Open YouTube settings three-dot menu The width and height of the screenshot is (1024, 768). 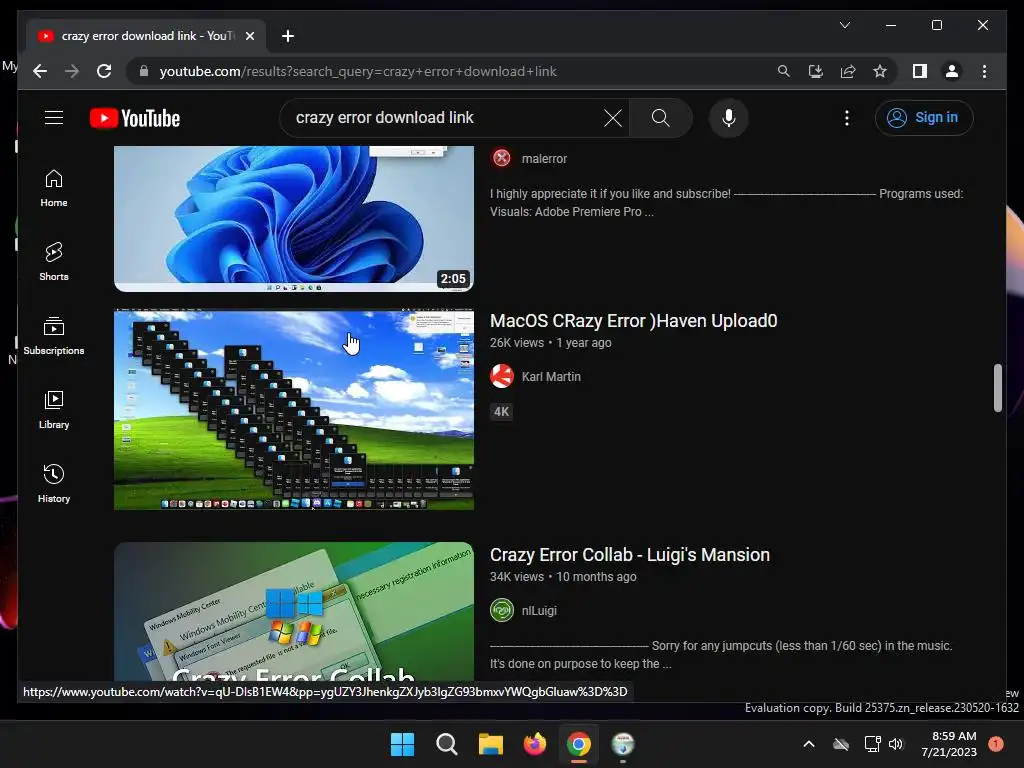(x=846, y=118)
